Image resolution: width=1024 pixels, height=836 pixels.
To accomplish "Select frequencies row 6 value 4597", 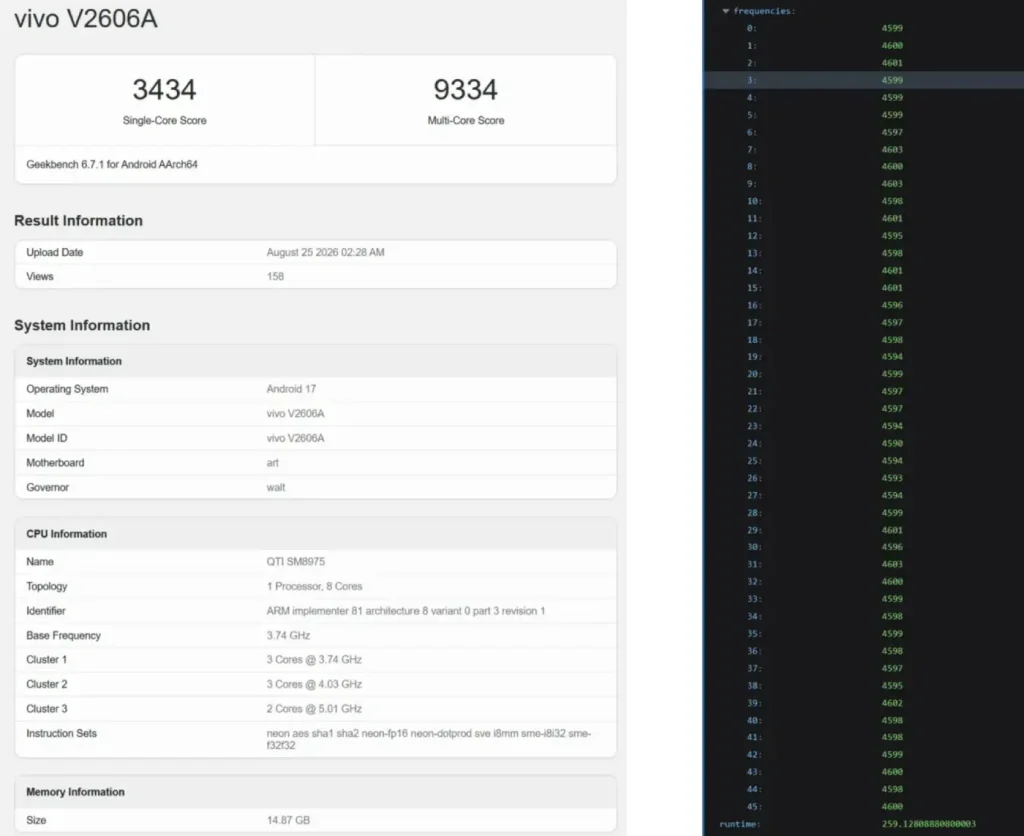I will (x=892, y=132).
